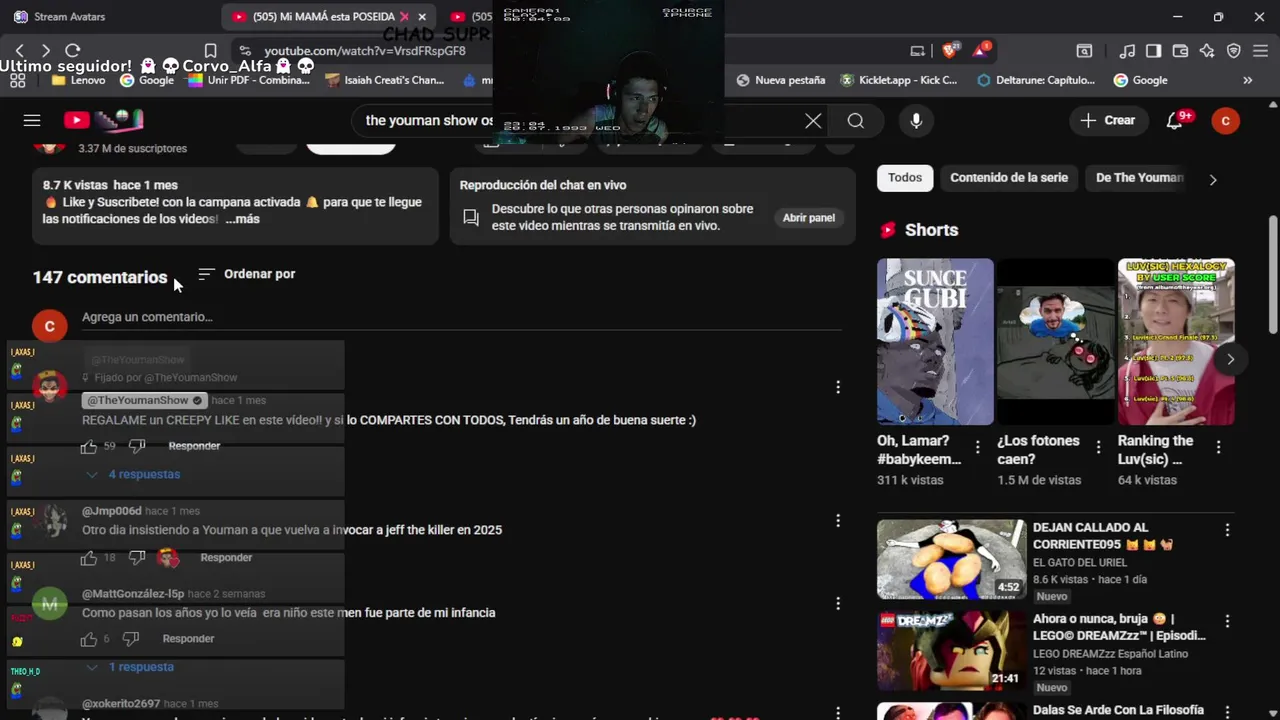Bookmark this page with the bookmark icon
This screenshot has width=1280, height=720.
click(210, 50)
